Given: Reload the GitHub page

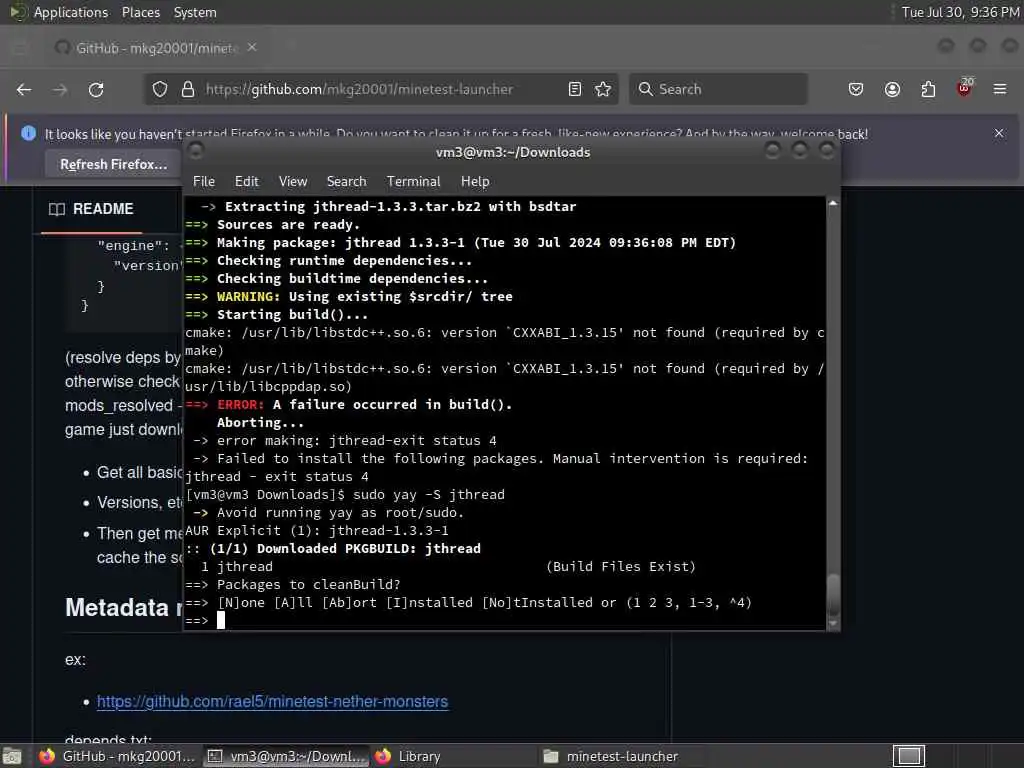Looking at the screenshot, I should pos(96,89).
